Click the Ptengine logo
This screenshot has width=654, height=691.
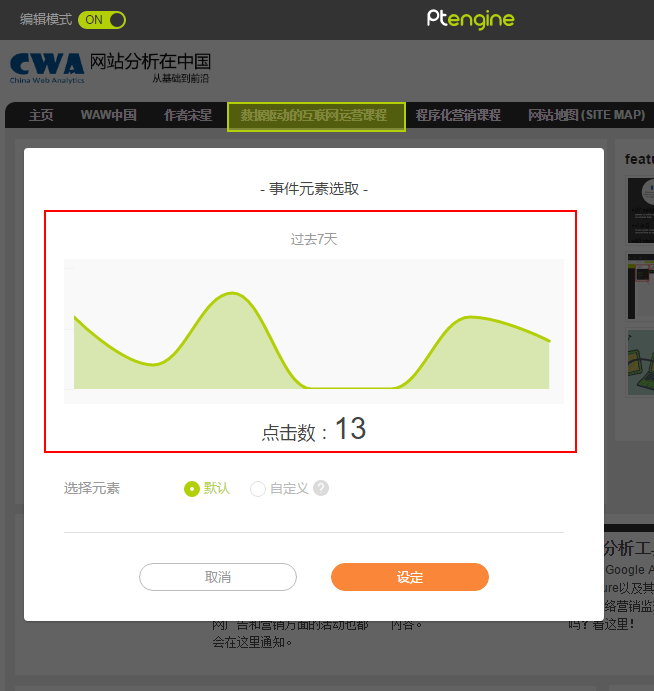(x=470, y=19)
